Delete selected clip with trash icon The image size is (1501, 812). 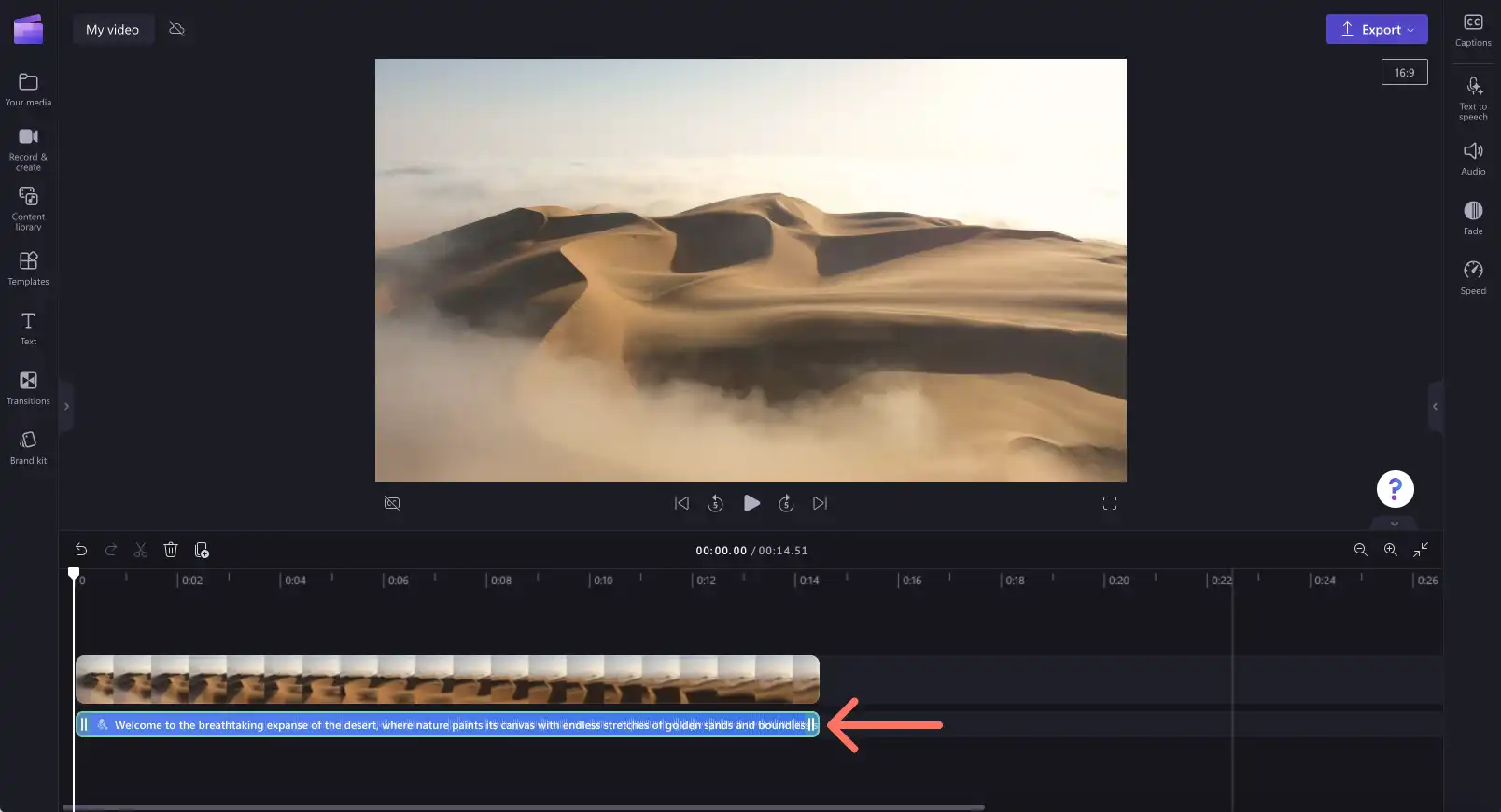171,550
